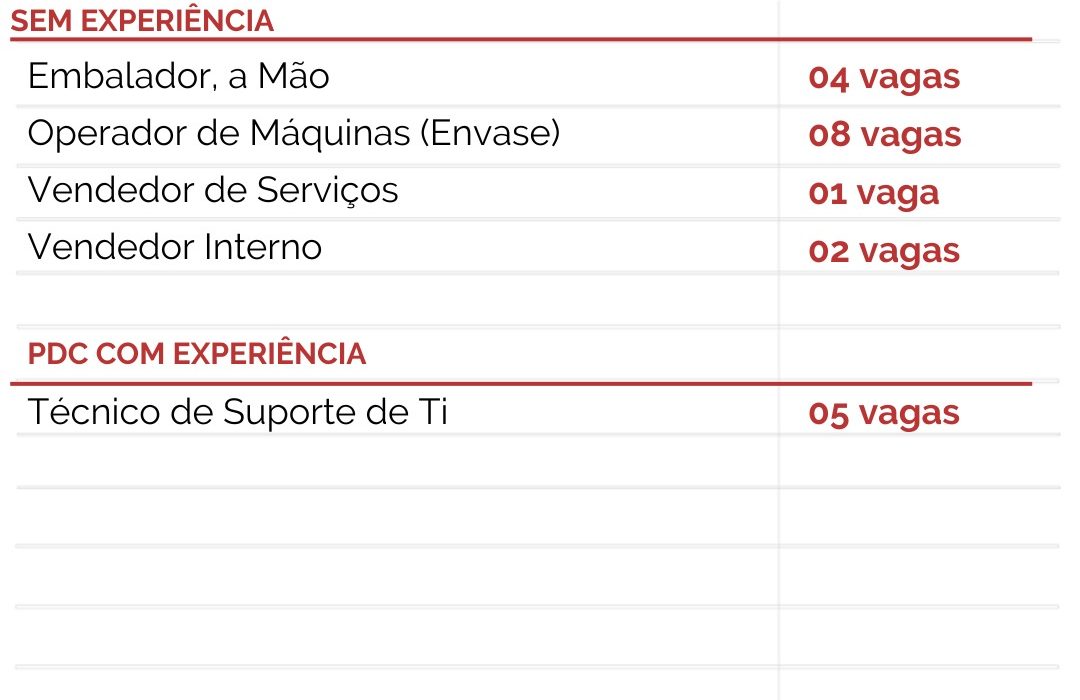
Task: Click the 04 vagas count
Action: point(884,77)
